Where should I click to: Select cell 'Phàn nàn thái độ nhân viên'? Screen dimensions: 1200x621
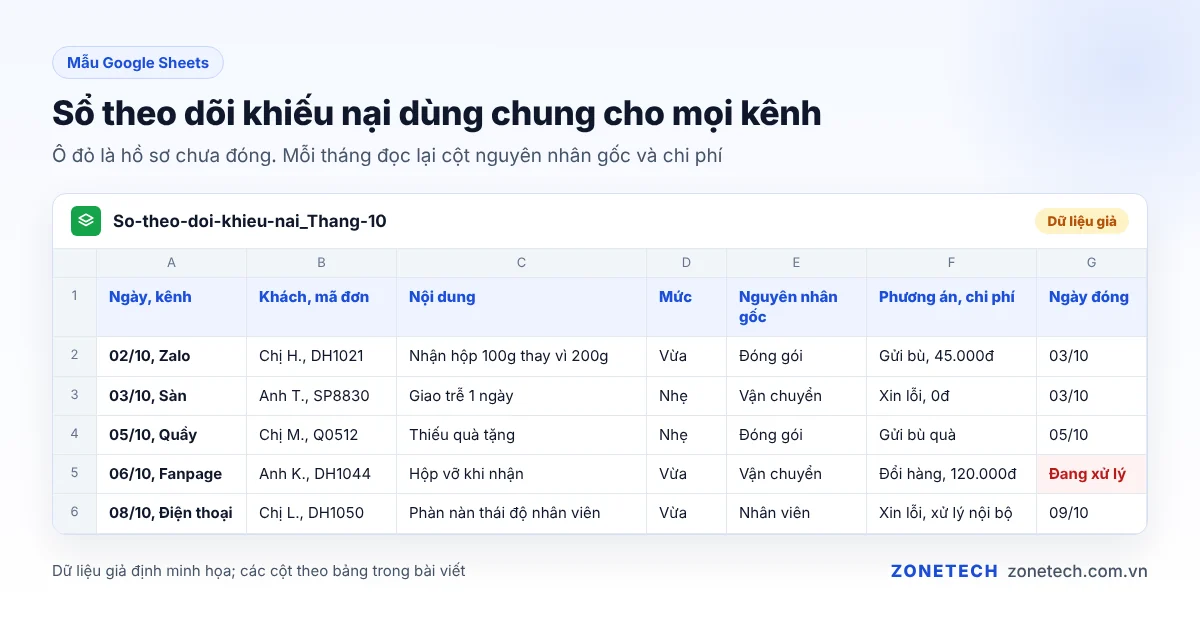pyautogui.click(x=522, y=512)
